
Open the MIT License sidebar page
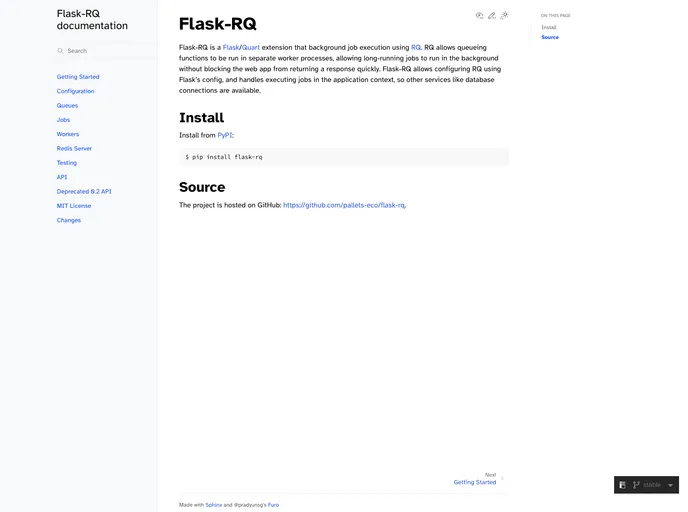[x=74, y=206]
